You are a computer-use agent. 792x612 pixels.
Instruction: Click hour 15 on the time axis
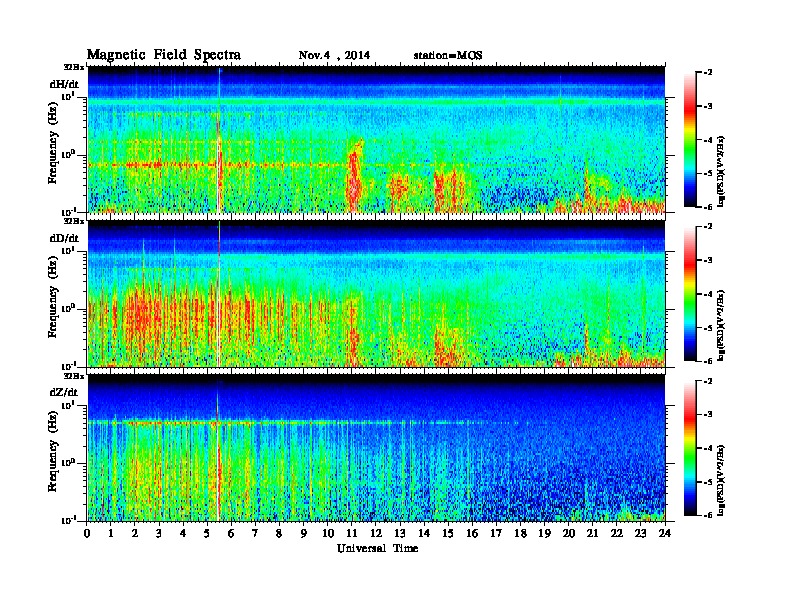[x=449, y=533]
